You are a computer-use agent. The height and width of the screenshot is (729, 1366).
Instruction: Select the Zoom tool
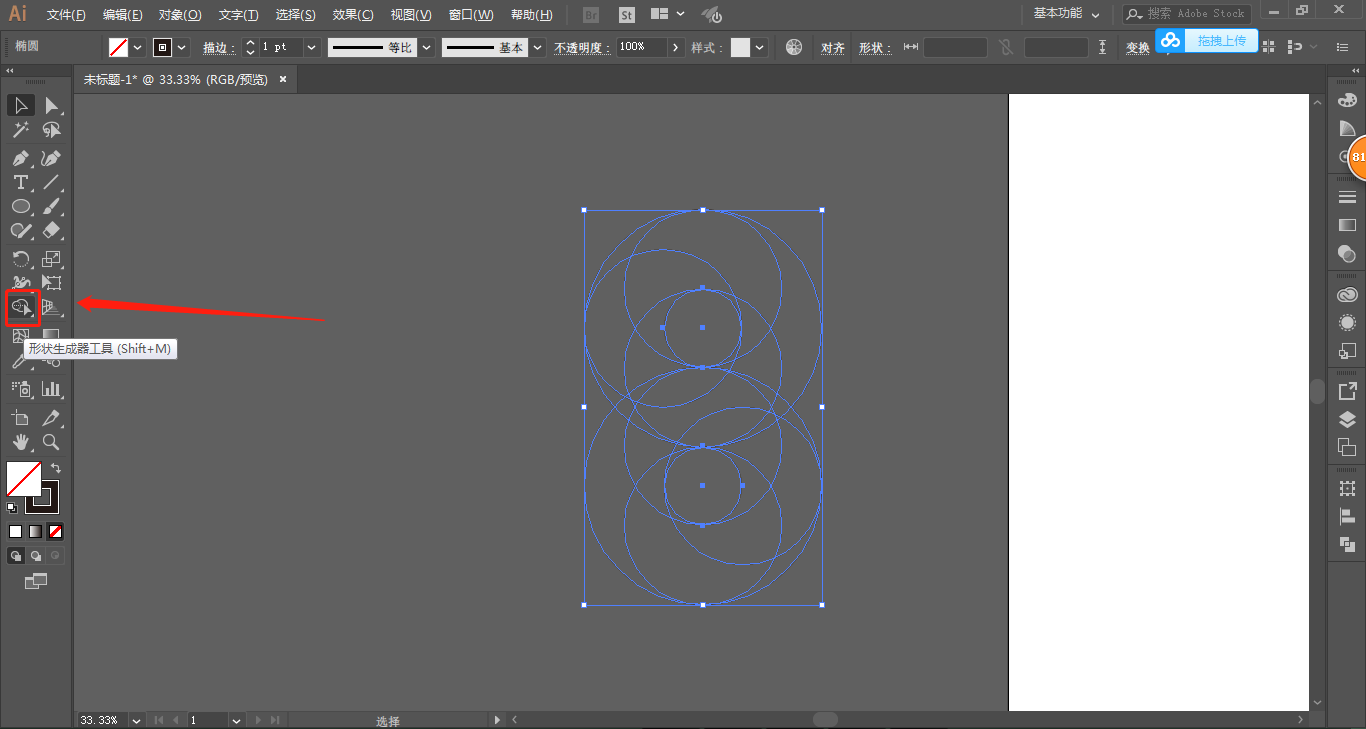pyautogui.click(x=52, y=442)
